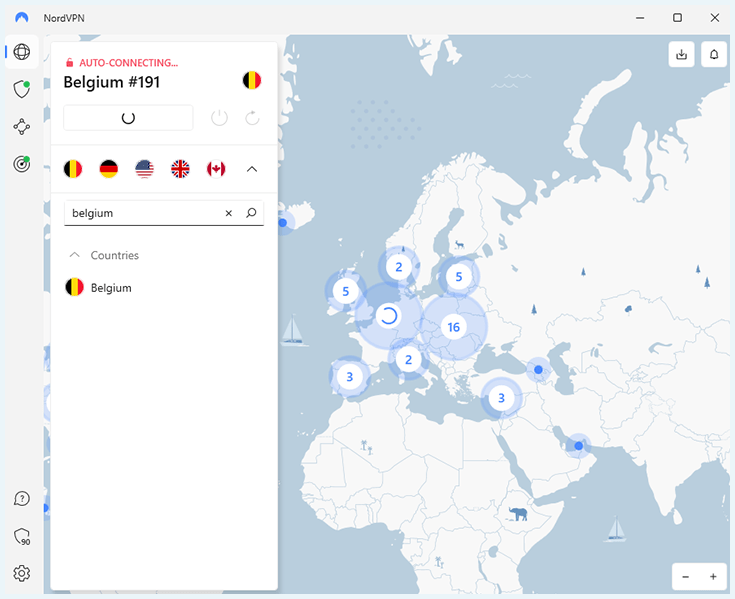The image size is (735, 599).
Task: Zoom in the map with plus
Action: click(713, 577)
